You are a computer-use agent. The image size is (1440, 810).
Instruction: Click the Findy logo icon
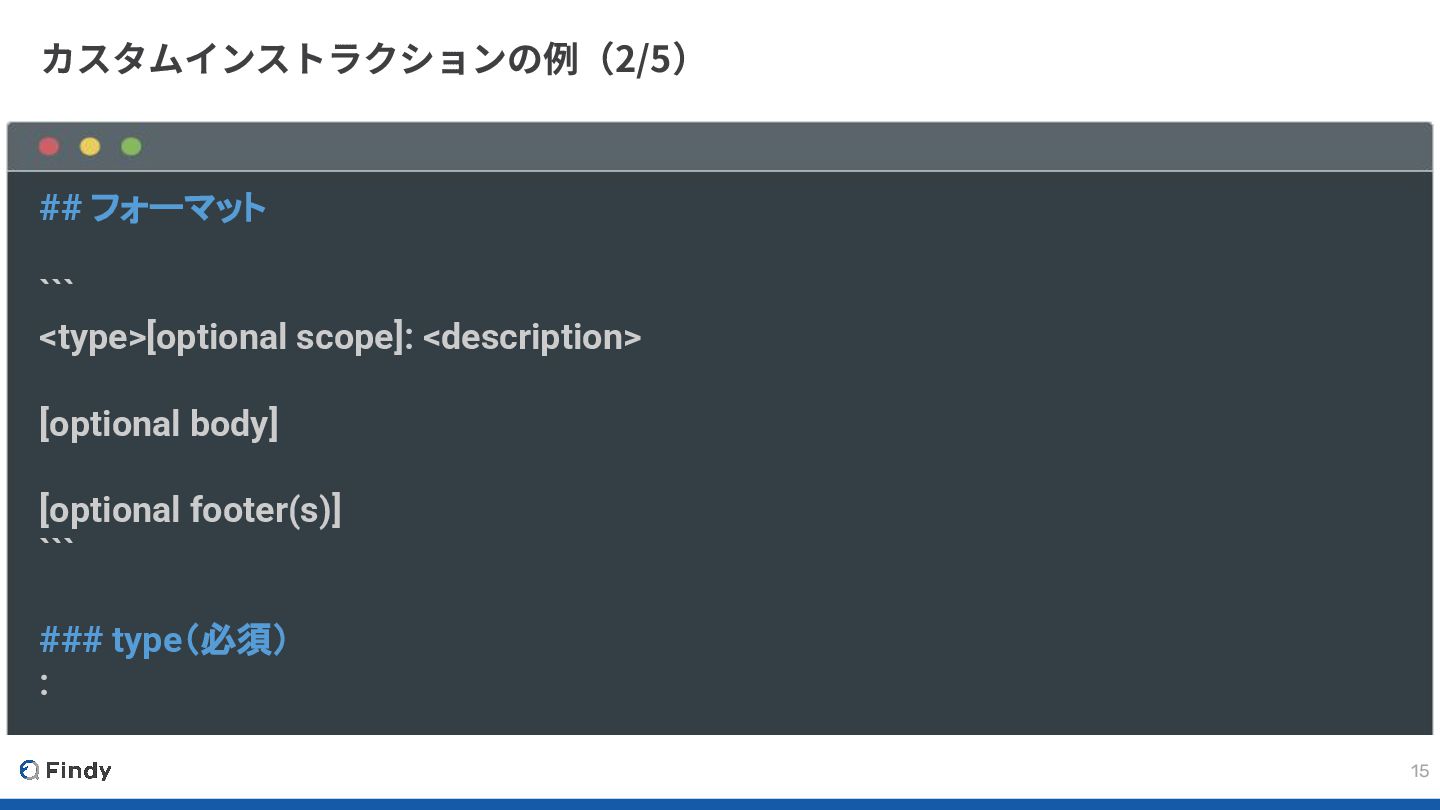tap(29, 770)
